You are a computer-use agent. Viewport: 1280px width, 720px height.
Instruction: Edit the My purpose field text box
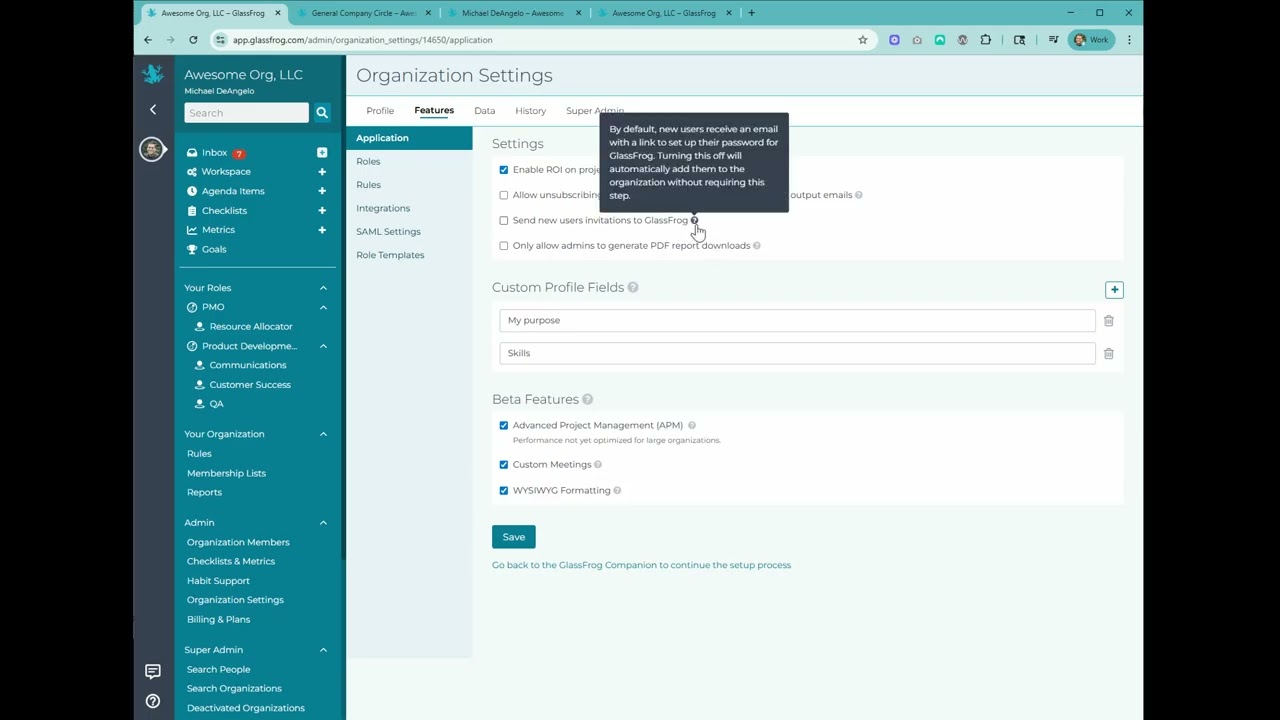pos(797,321)
